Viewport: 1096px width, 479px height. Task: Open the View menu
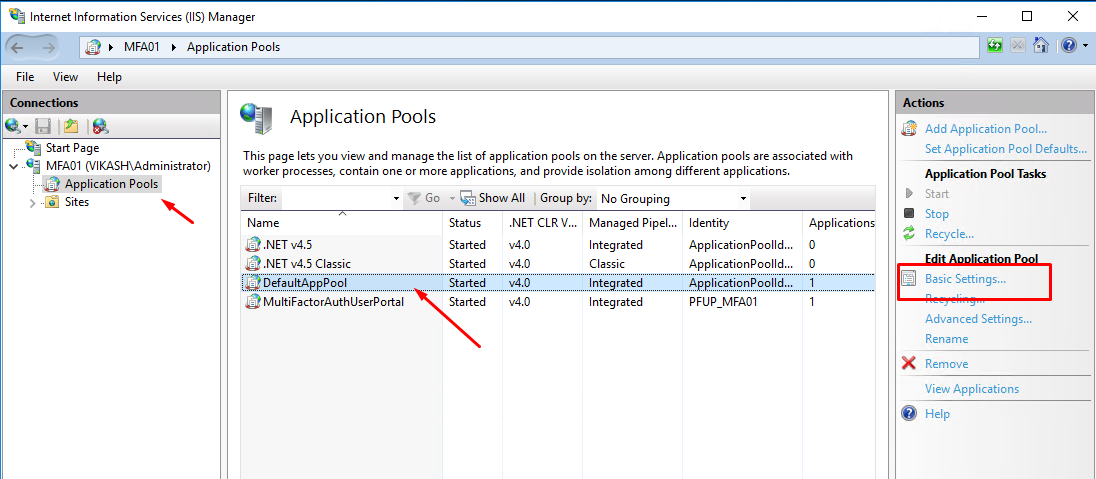click(x=66, y=77)
